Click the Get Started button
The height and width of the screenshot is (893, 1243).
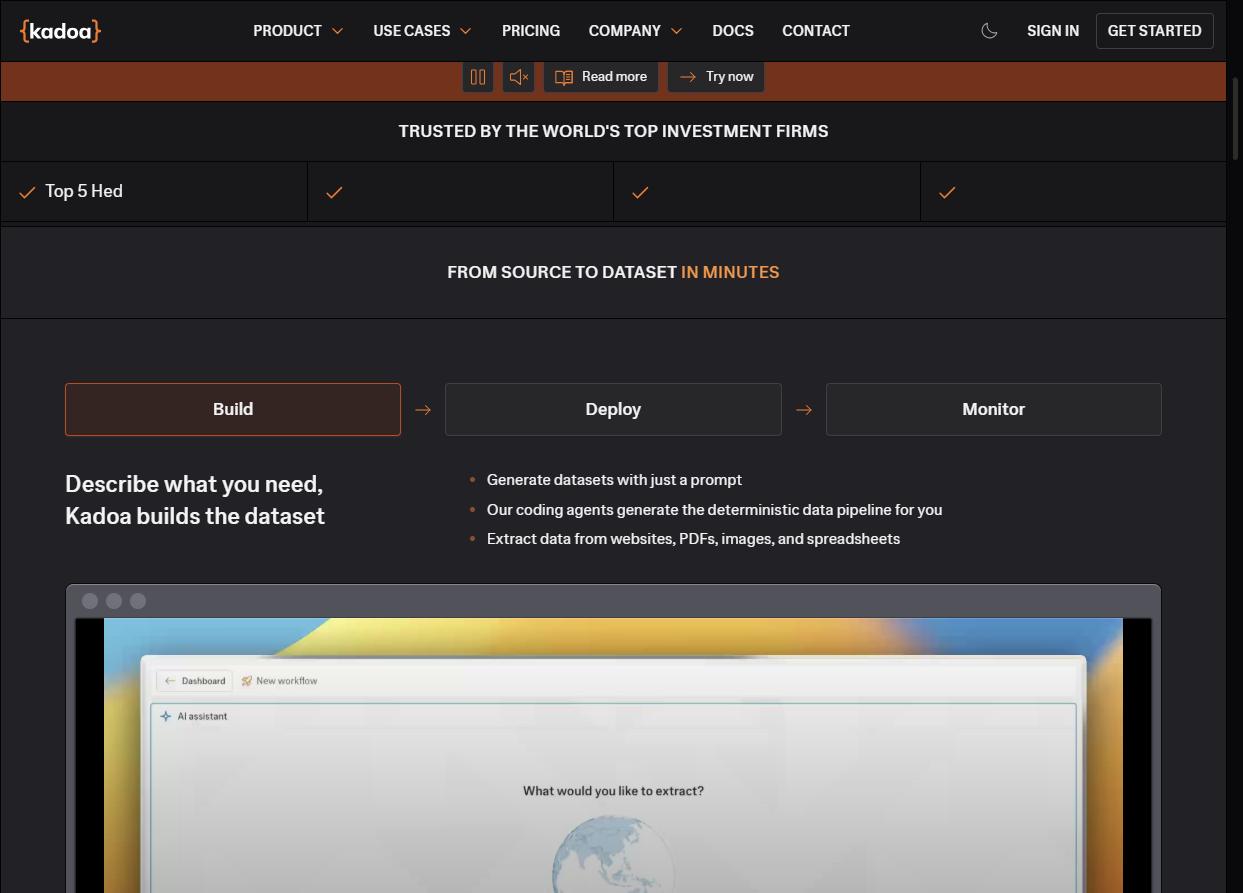pos(1154,31)
